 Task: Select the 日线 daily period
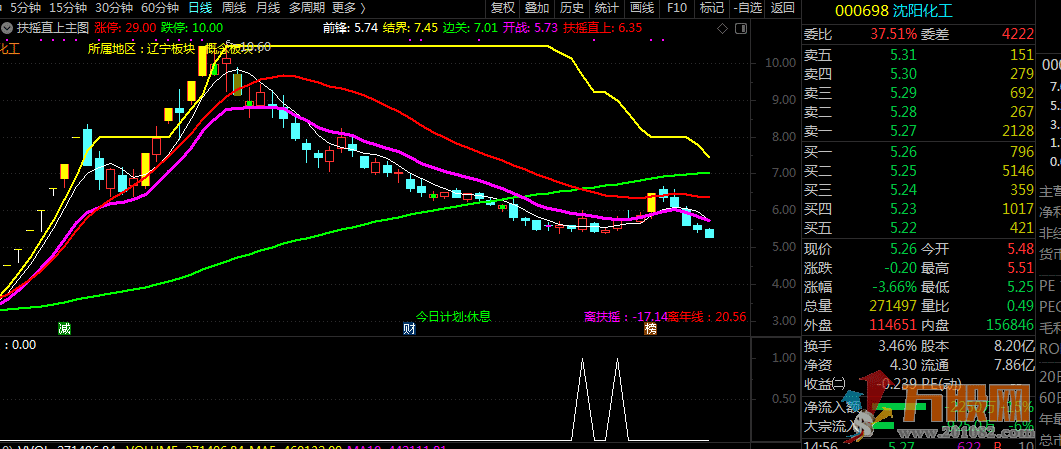200,8
